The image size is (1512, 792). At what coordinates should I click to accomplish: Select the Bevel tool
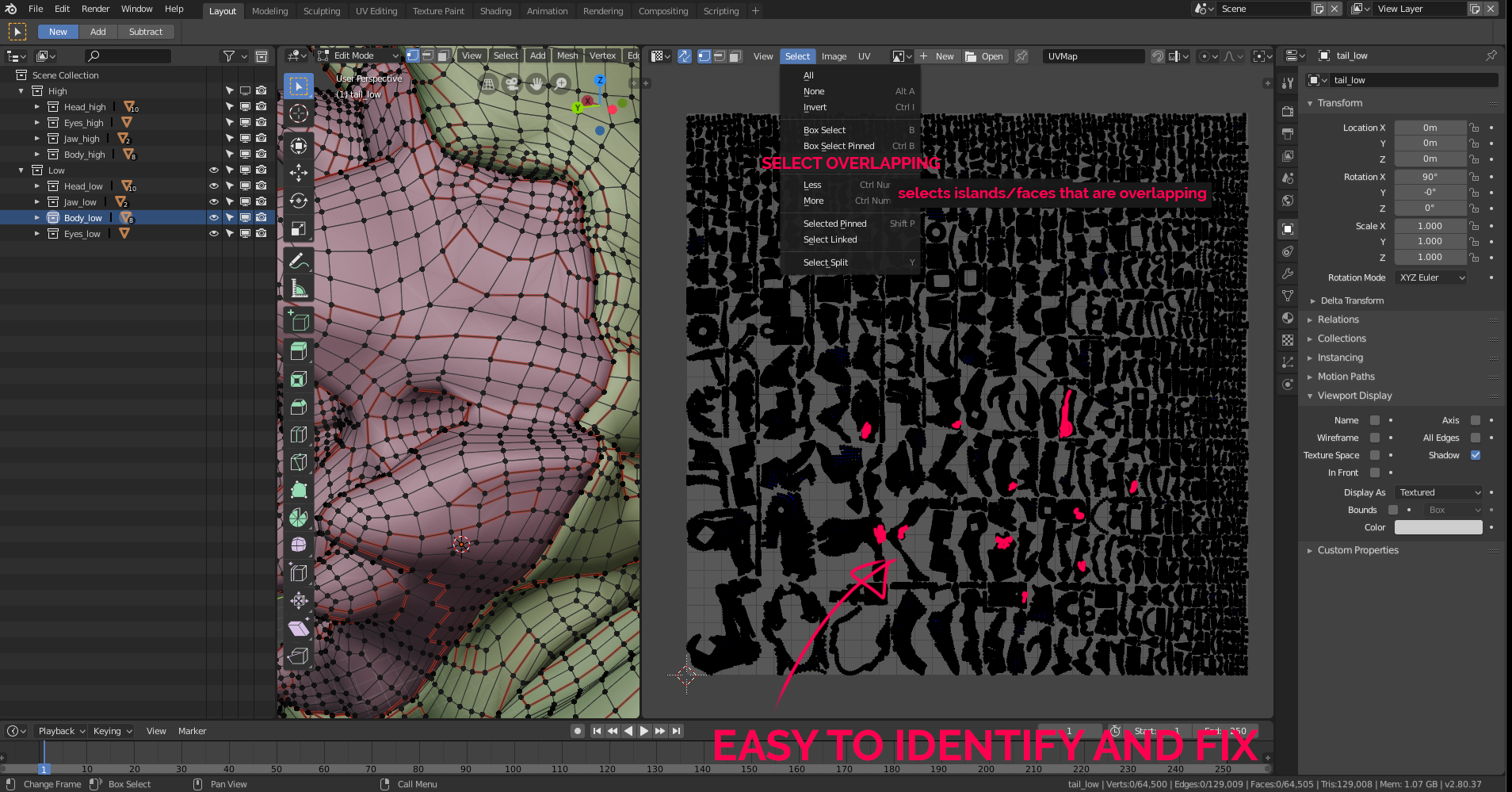299,407
